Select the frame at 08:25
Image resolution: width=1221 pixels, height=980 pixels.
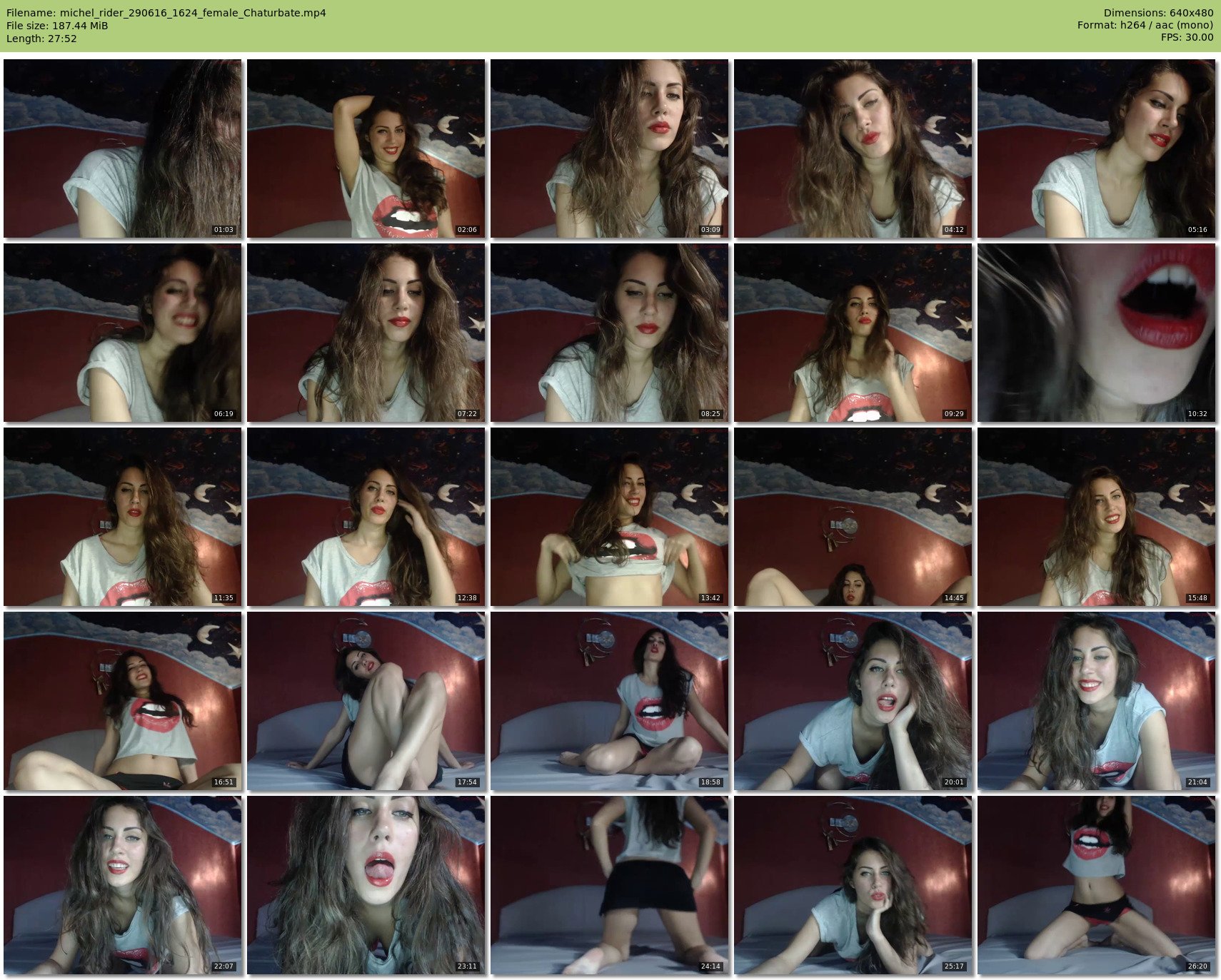pyautogui.click(x=610, y=333)
